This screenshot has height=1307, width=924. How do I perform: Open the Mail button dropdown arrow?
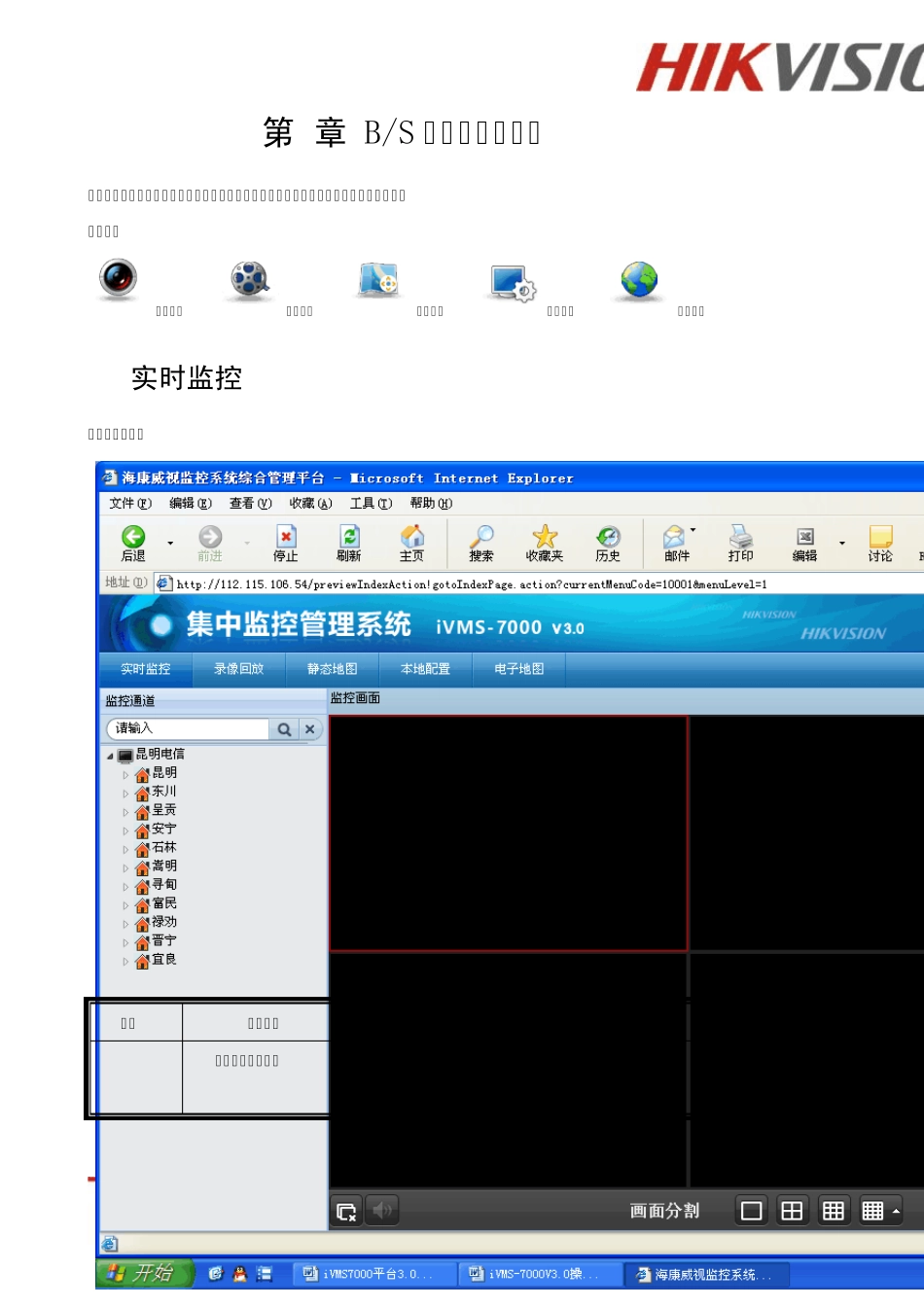(x=693, y=531)
